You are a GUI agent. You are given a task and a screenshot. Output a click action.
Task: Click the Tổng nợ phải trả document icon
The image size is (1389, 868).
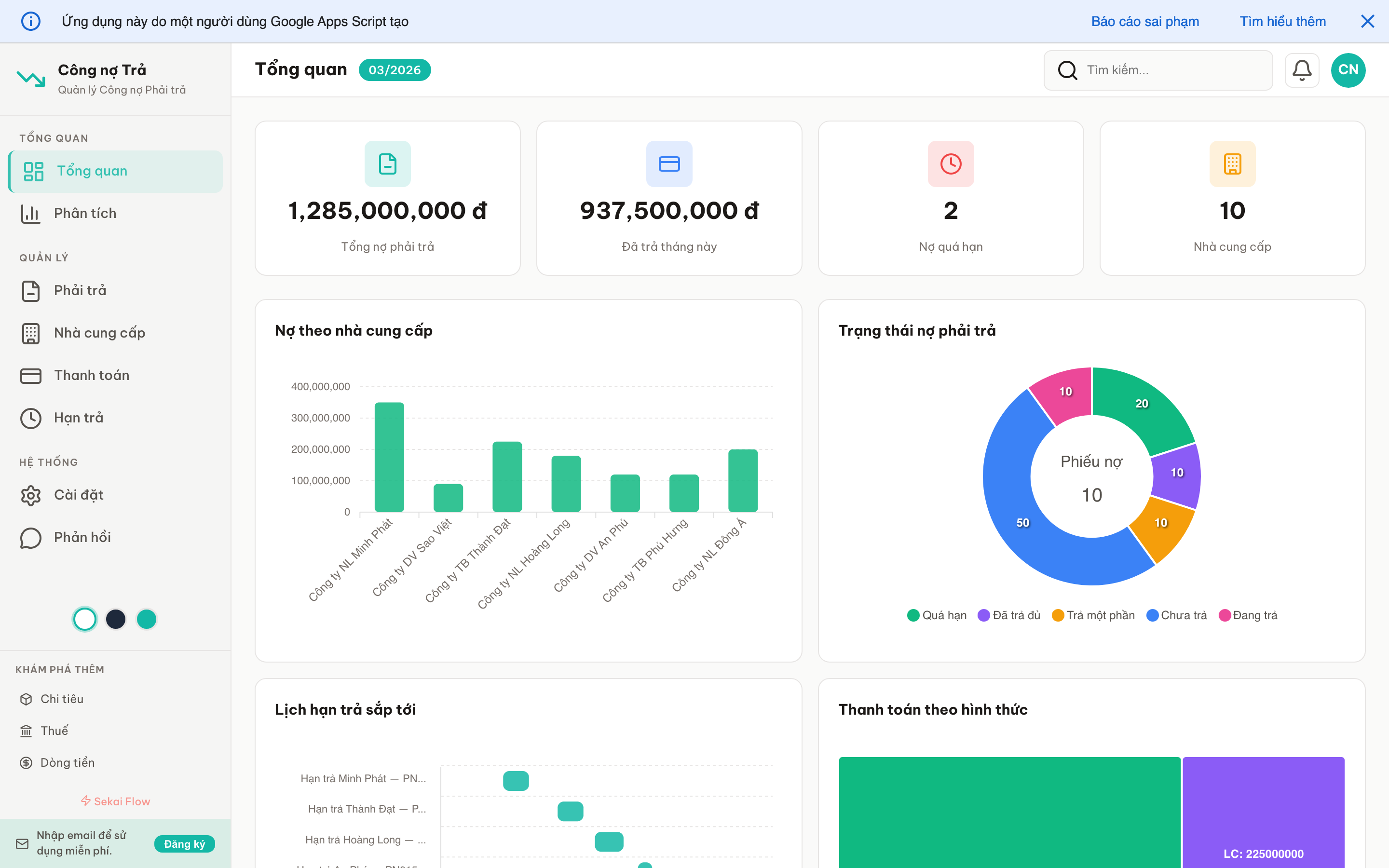[387, 163]
